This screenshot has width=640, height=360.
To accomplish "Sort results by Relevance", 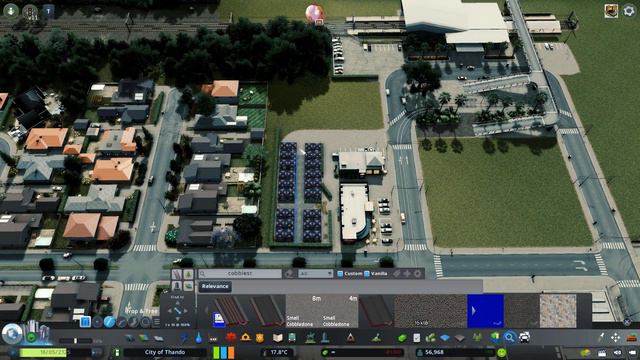I will 215,286.
